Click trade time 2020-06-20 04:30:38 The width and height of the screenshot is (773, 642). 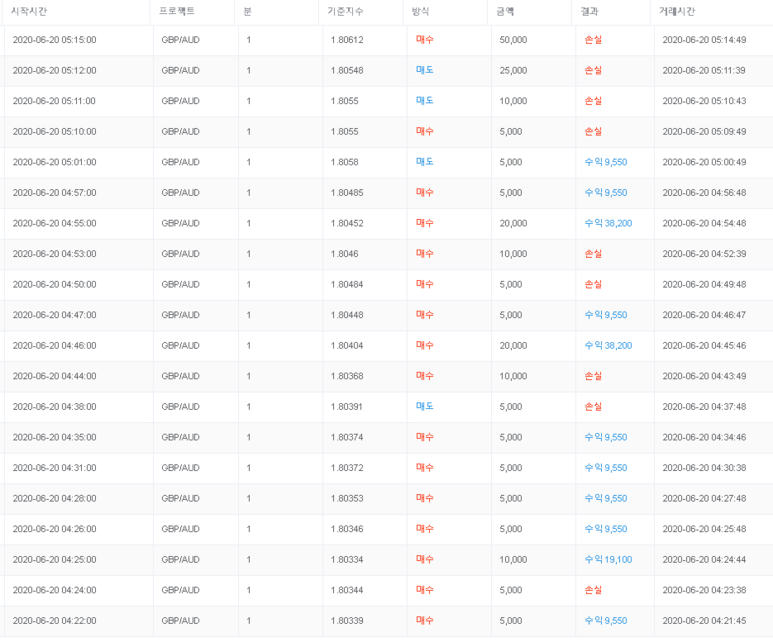pyautogui.click(x=704, y=468)
